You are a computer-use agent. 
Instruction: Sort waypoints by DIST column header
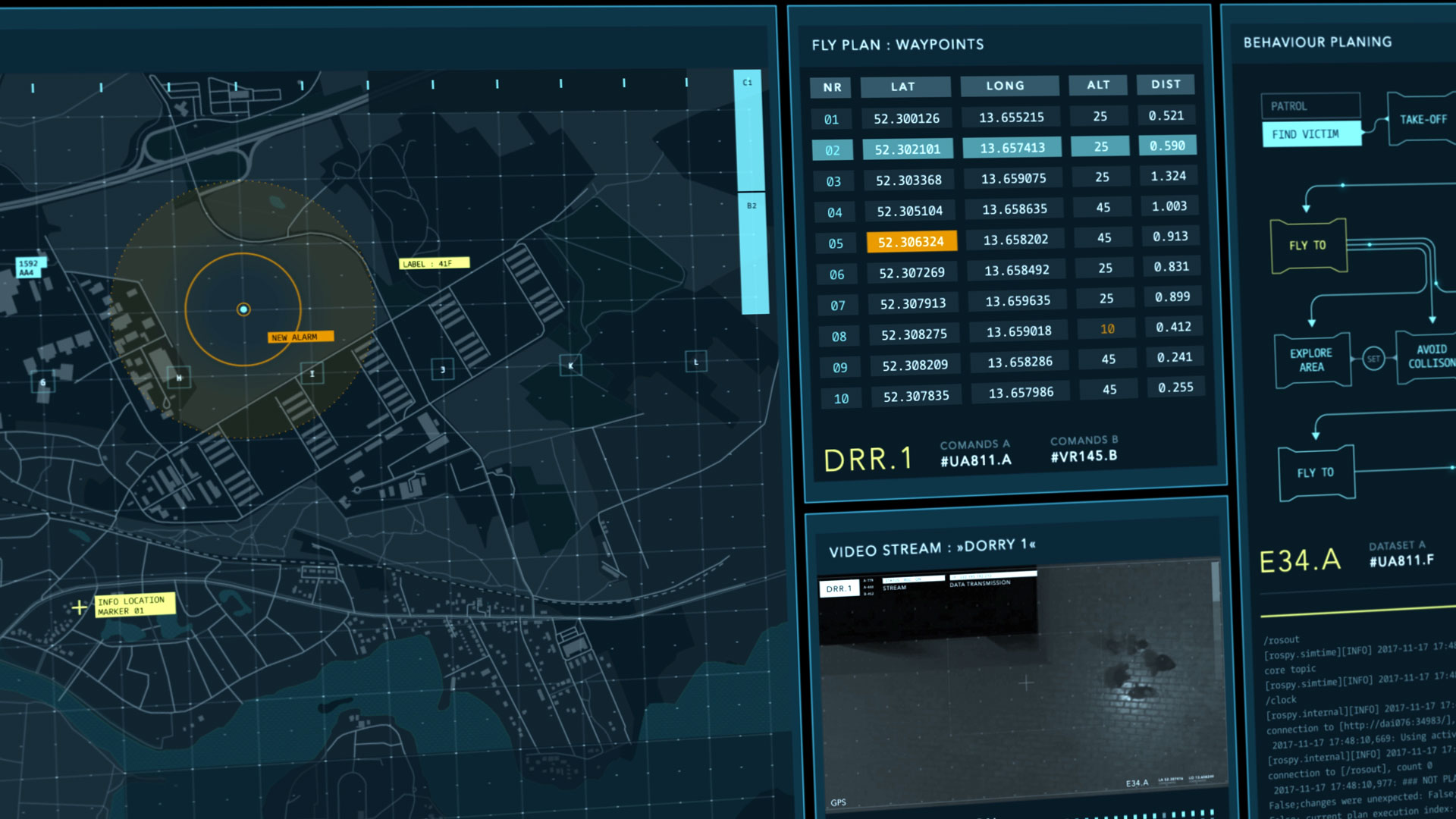click(x=1166, y=84)
